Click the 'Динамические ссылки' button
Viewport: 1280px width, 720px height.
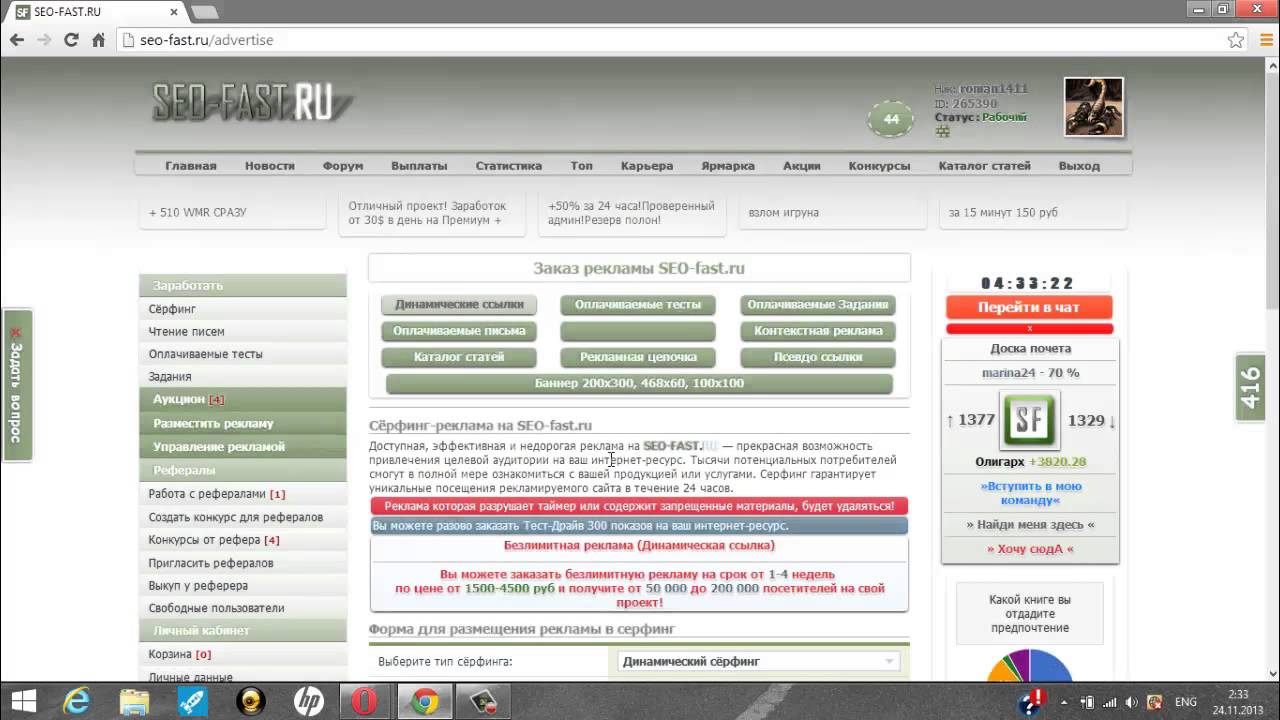pyautogui.click(x=459, y=305)
